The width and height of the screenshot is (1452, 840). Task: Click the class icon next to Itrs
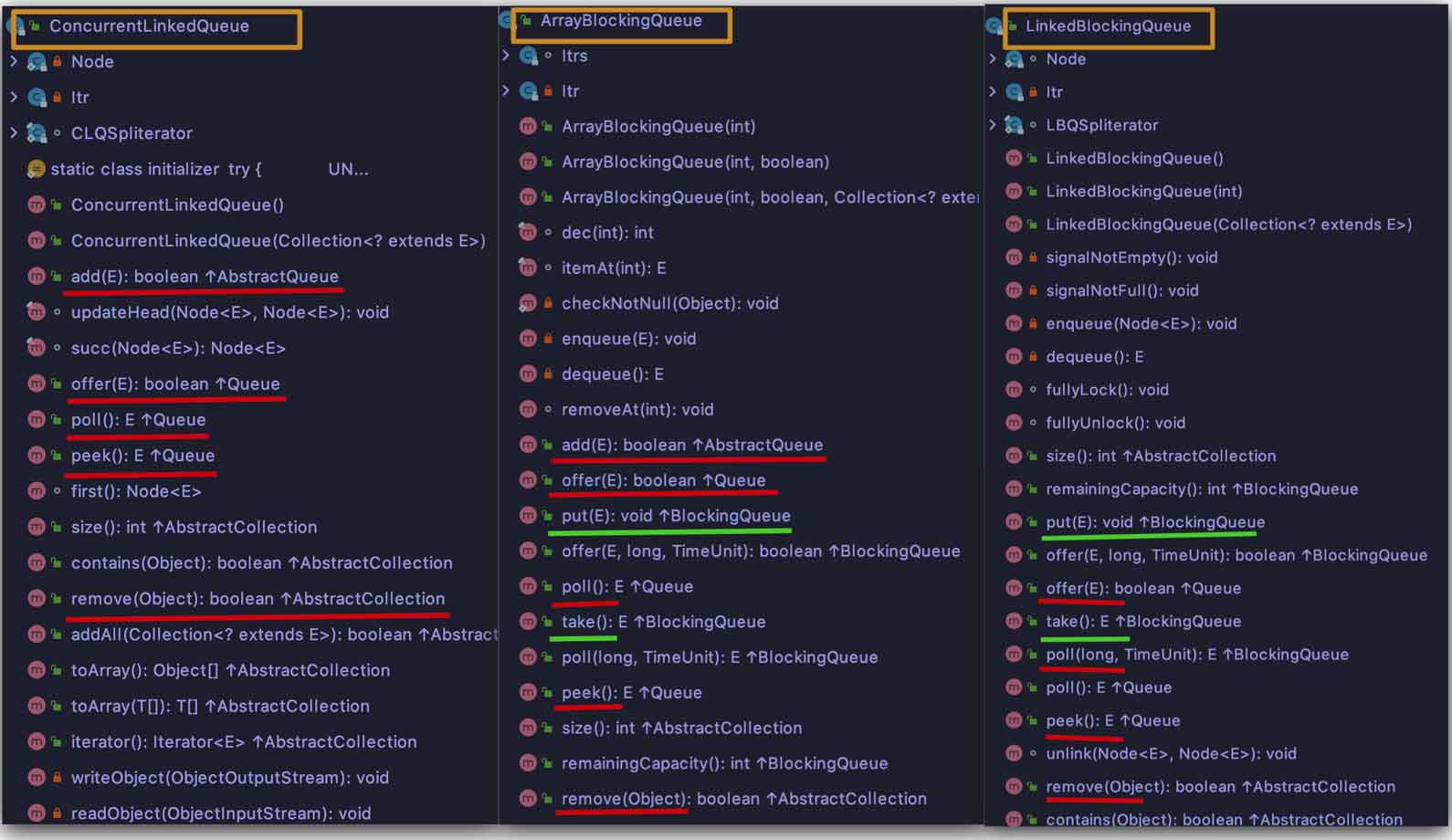coord(528,56)
